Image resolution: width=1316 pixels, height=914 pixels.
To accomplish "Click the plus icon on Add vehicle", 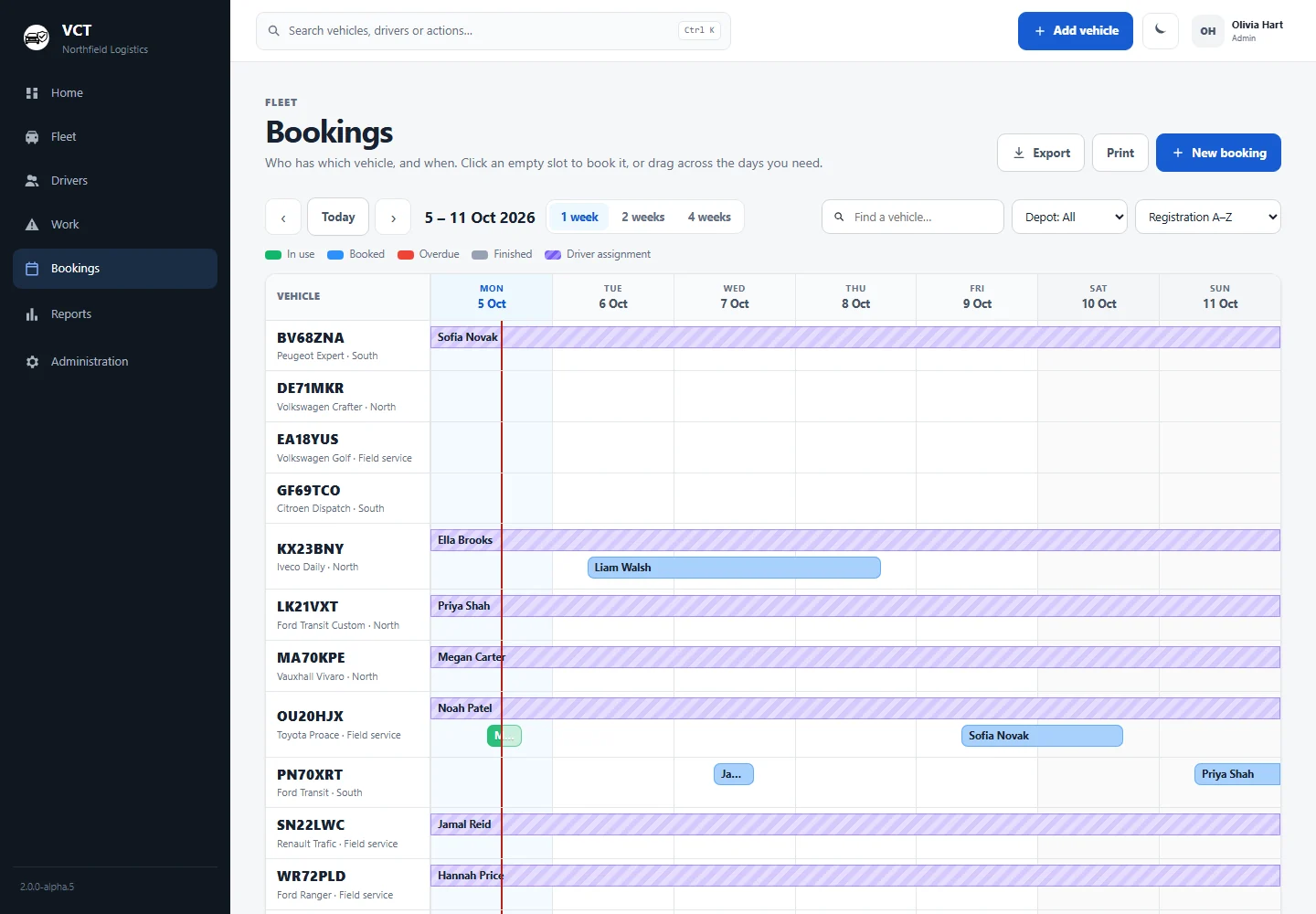I will [x=1040, y=31].
